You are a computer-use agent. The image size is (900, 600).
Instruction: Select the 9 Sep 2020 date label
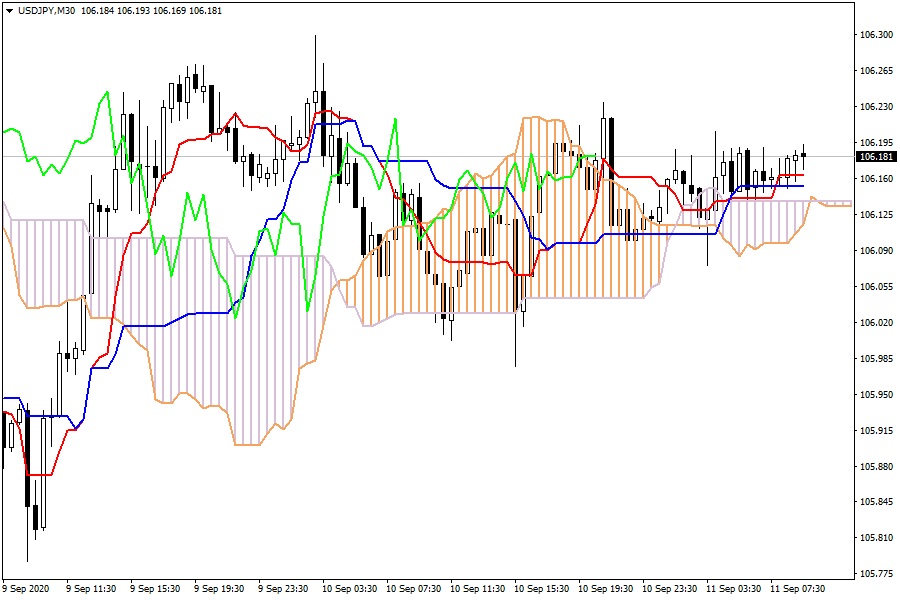click(x=26, y=589)
